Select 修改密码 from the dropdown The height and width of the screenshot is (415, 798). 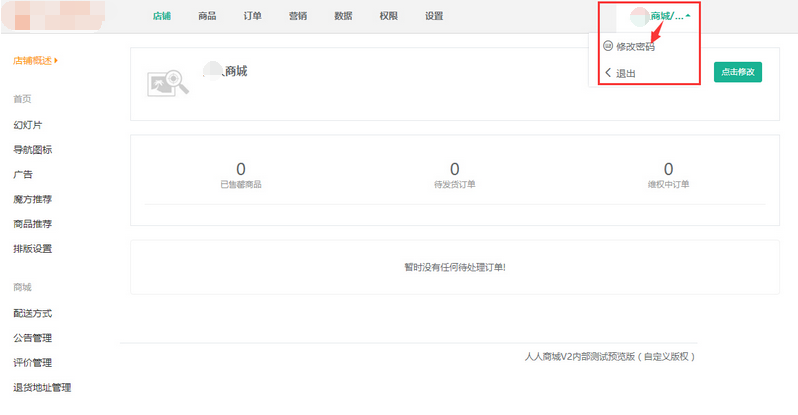tap(635, 47)
